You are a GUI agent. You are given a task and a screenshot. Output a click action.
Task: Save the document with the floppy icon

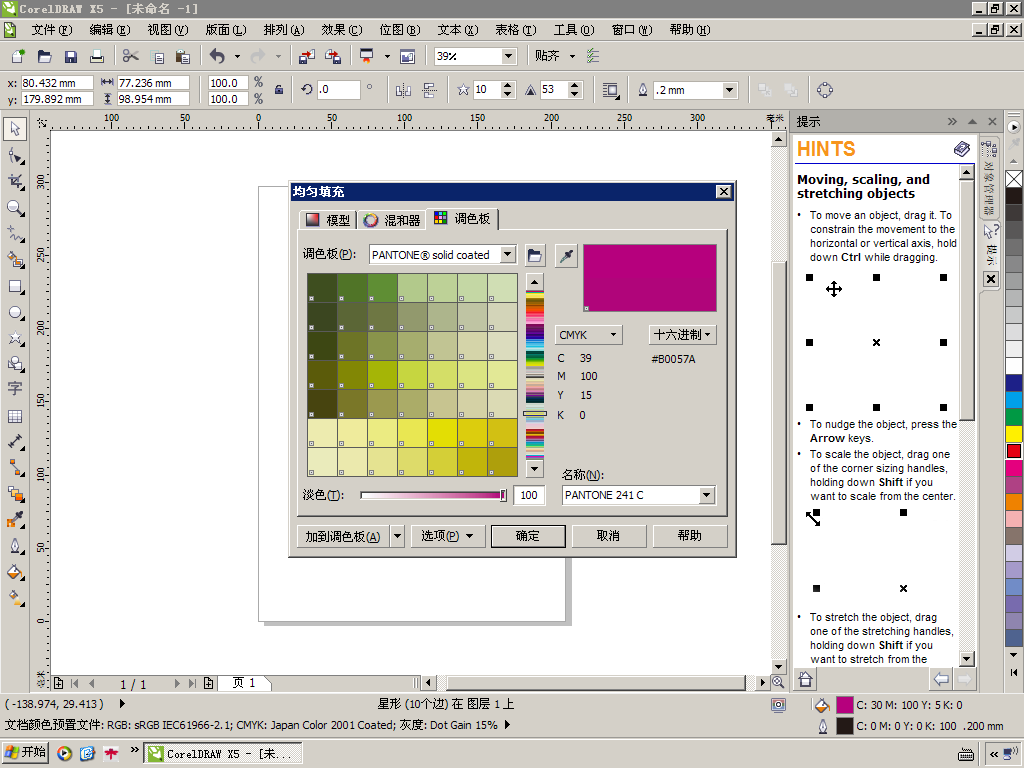pos(71,56)
